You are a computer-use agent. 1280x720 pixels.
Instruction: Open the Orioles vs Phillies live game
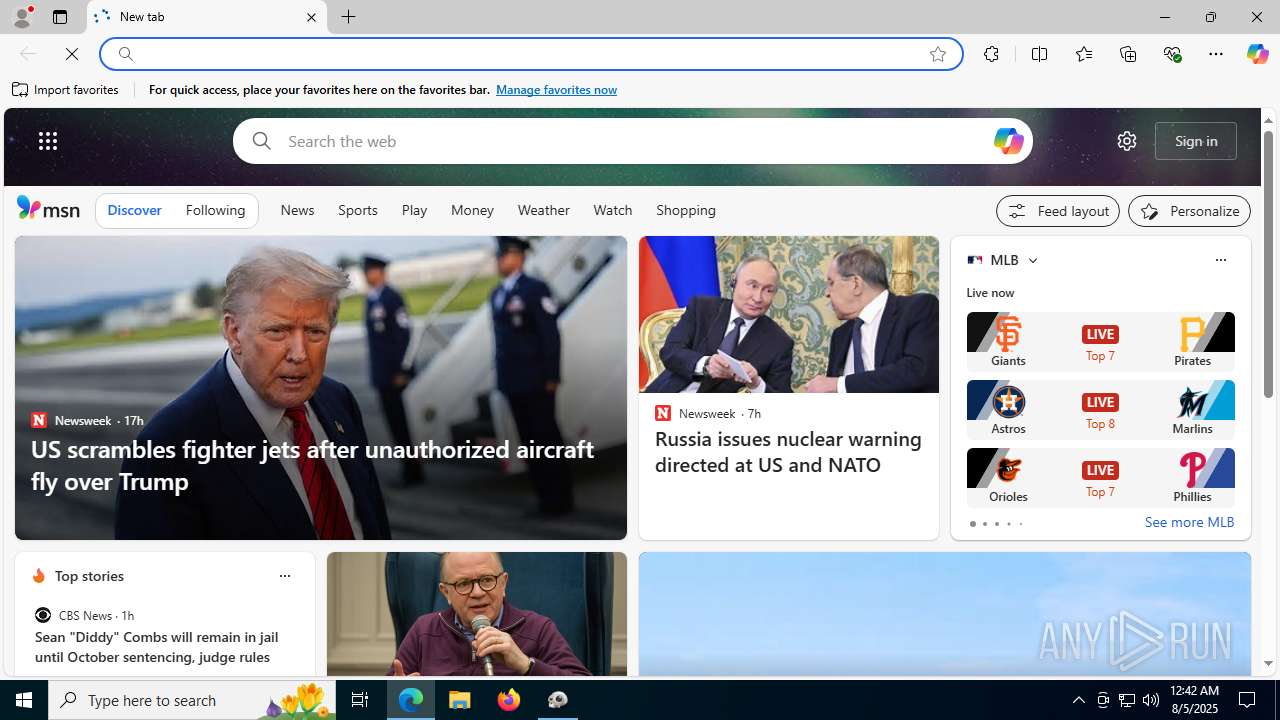point(1101,478)
